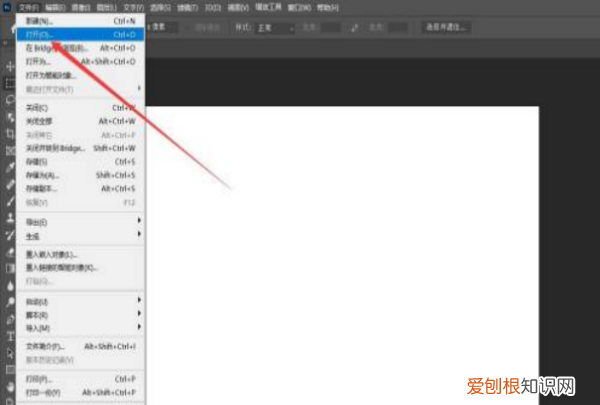Open the 增效工具 menu
This screenshot has width=600, height=405.
click(268, 7)
